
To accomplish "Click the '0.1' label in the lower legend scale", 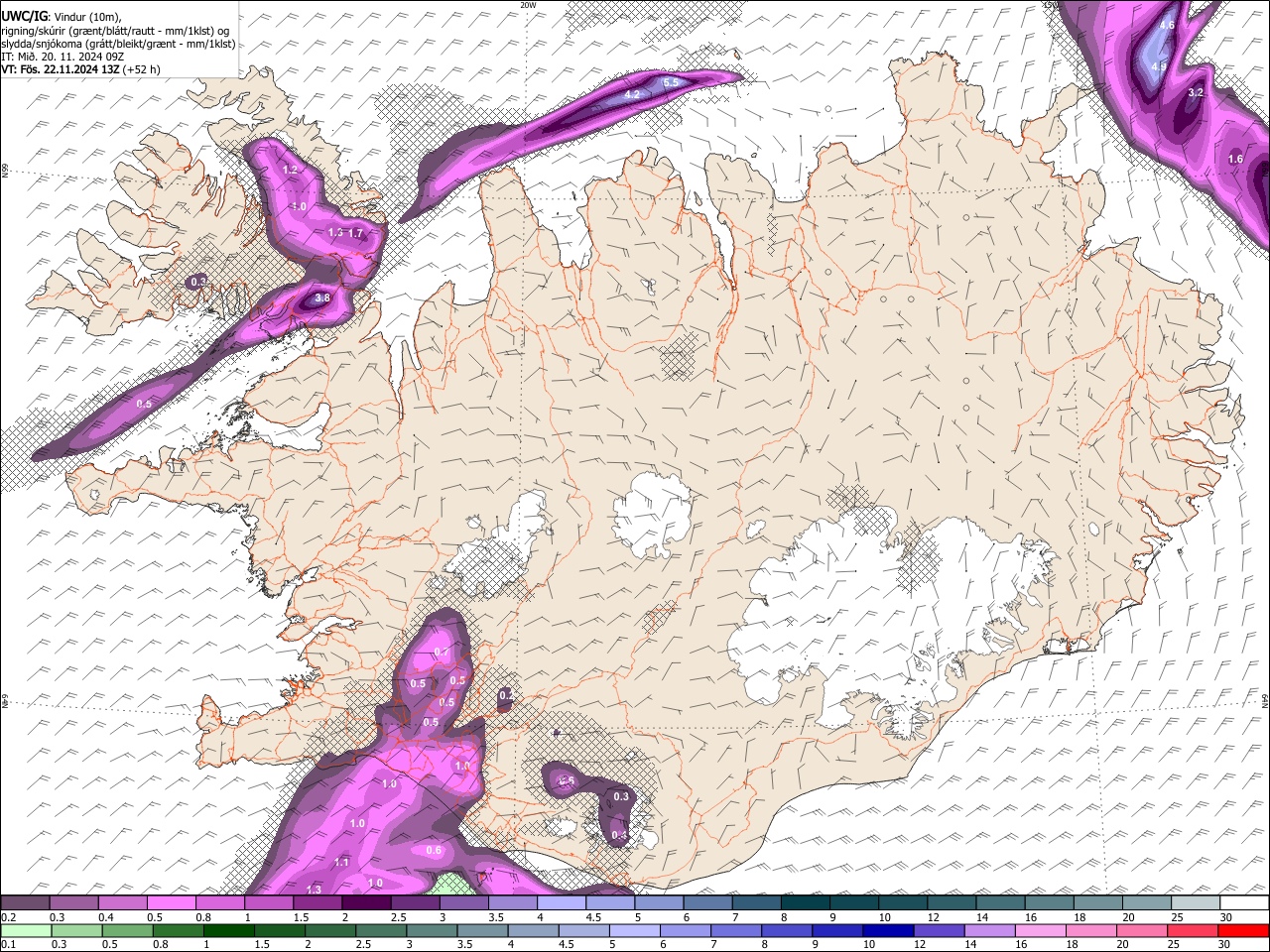I will coord(9,945).
